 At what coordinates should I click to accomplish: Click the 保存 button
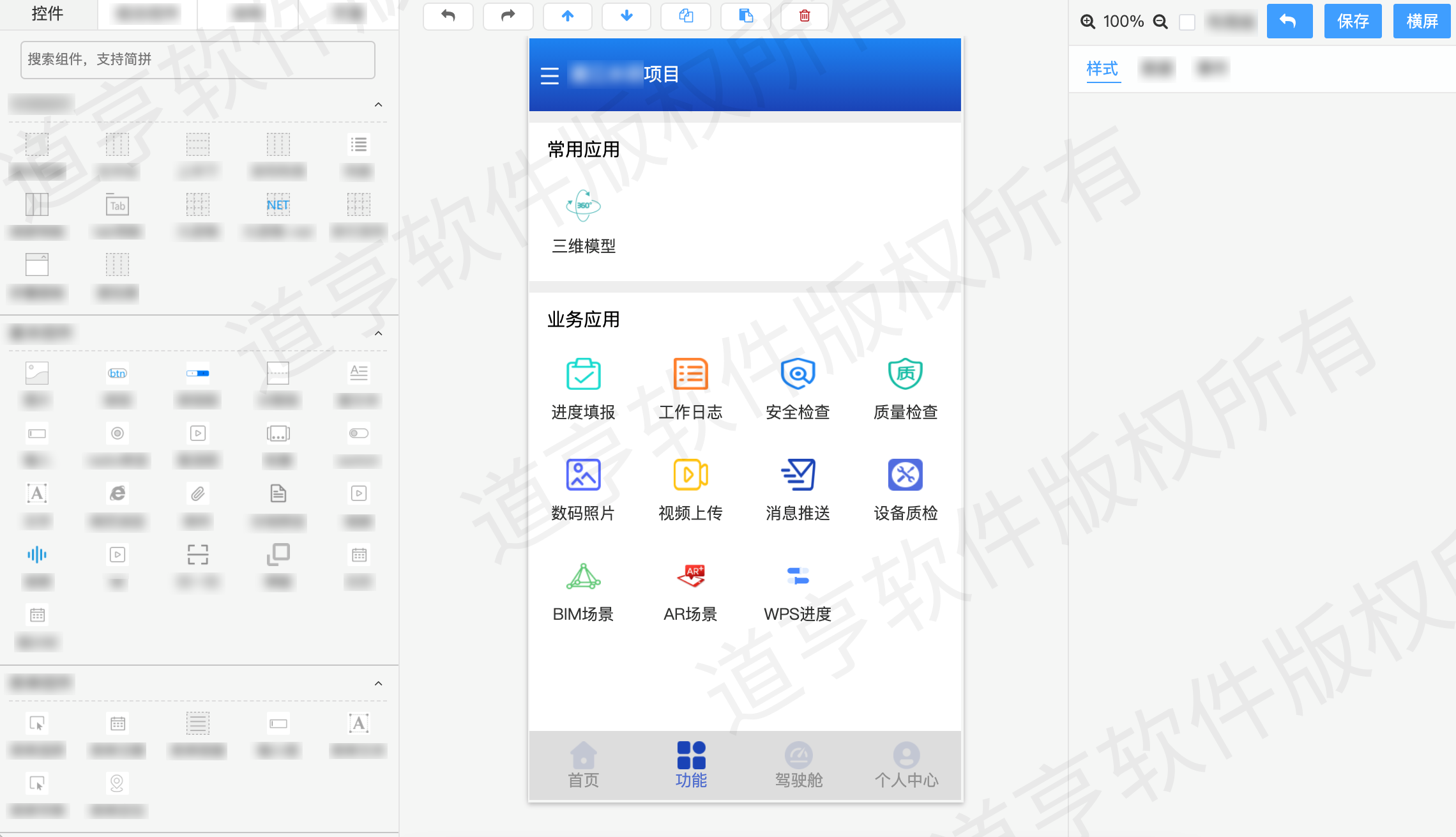point(1353,21)
